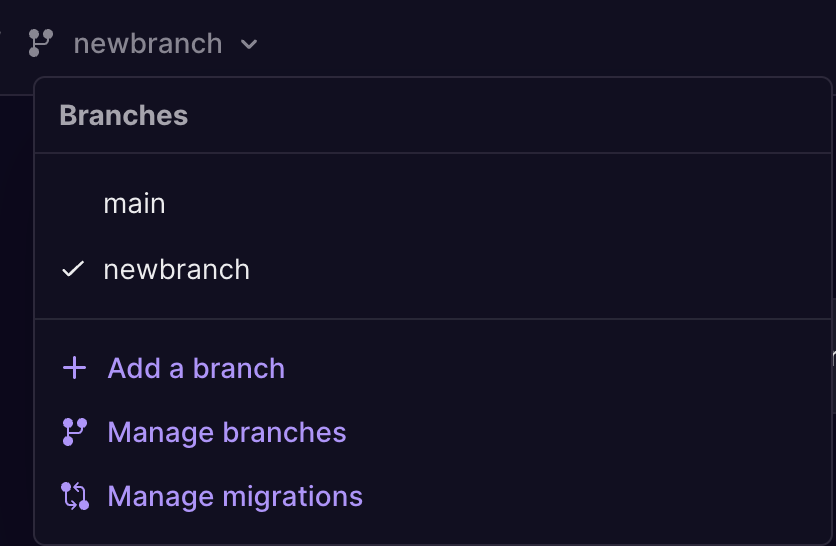Click empty check area left of main
Image resolution: width=836 pixels, height=546 pixels.
coord(72,204)
